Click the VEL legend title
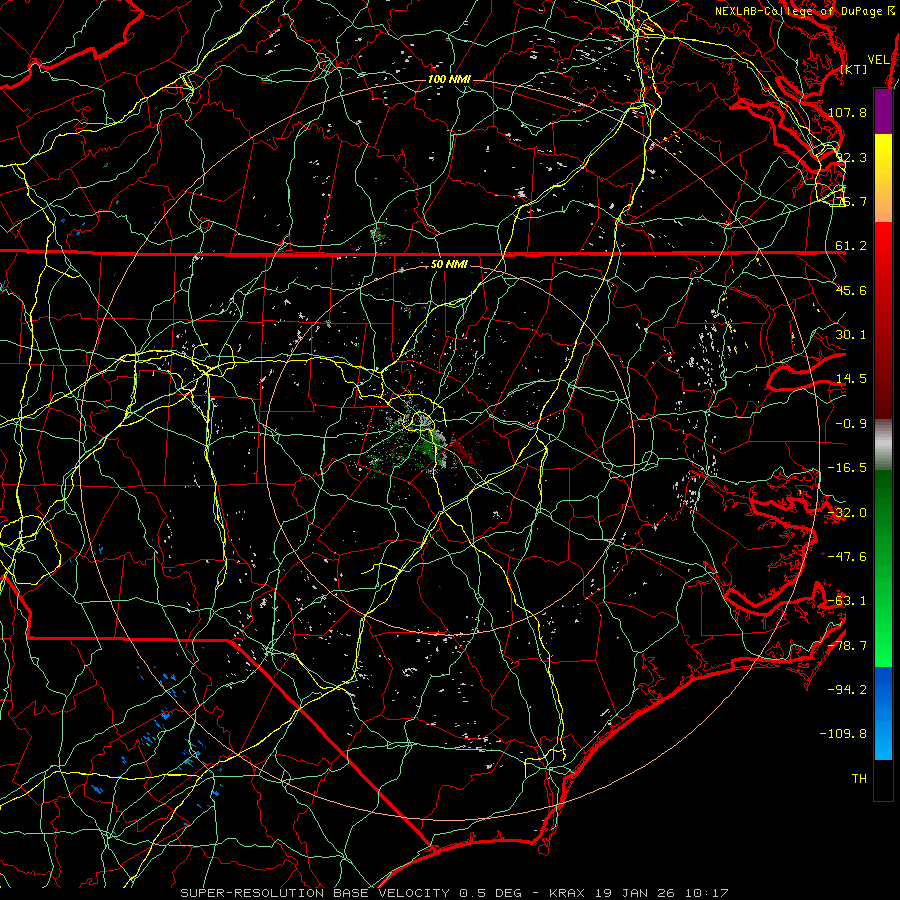The image size is (900, 900). 878,60
